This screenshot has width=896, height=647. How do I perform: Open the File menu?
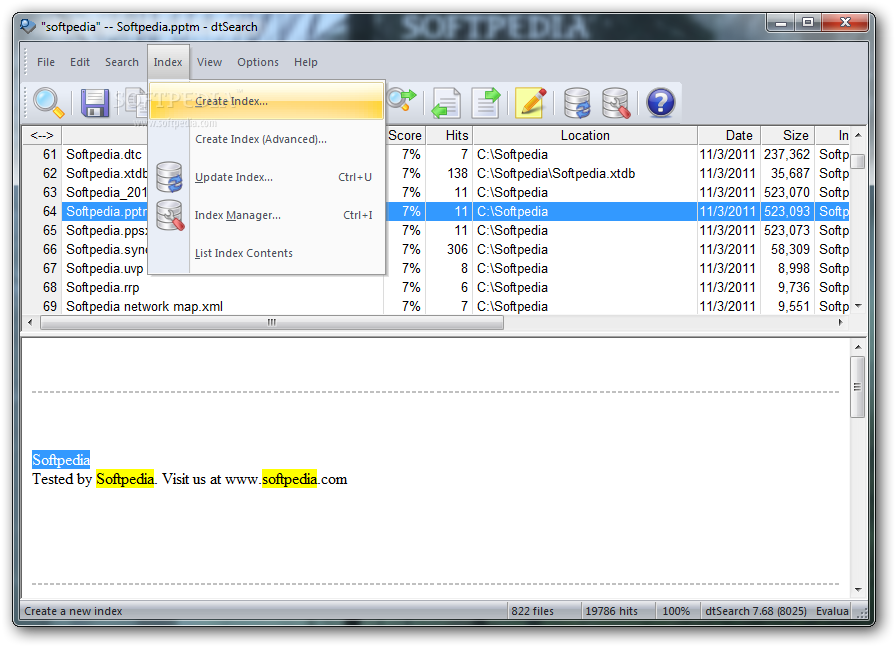tap(46, 62)
